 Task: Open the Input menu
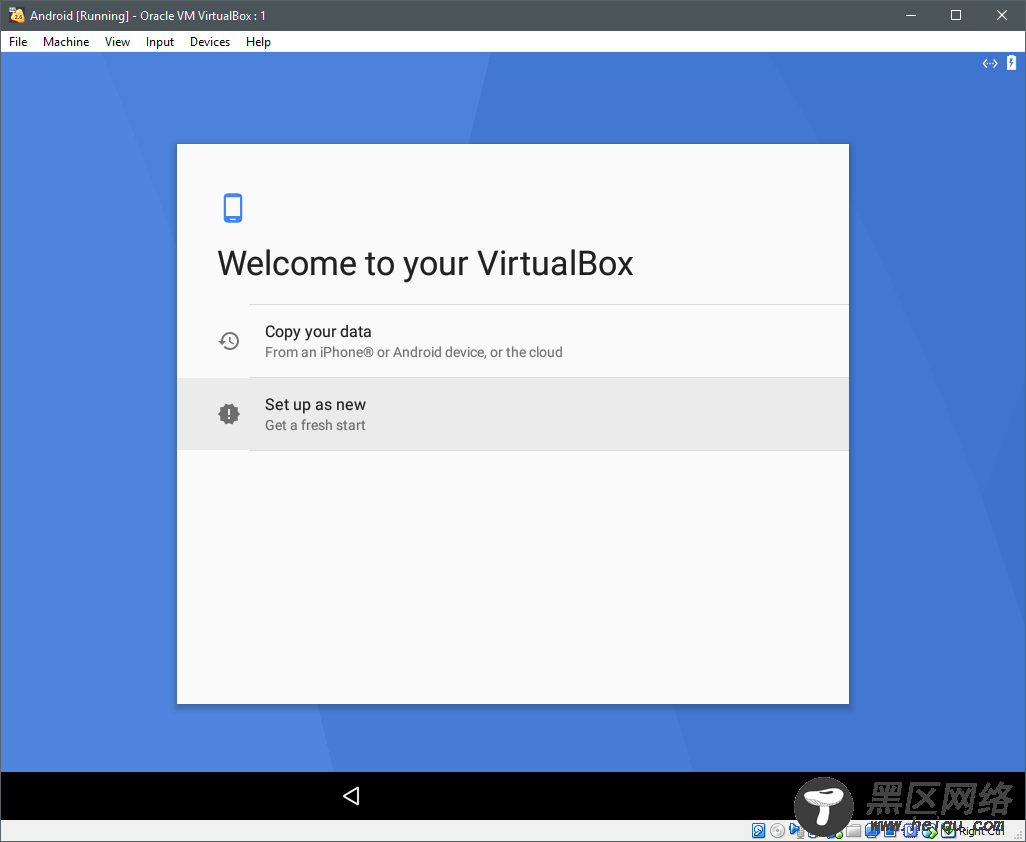point(160,42)
